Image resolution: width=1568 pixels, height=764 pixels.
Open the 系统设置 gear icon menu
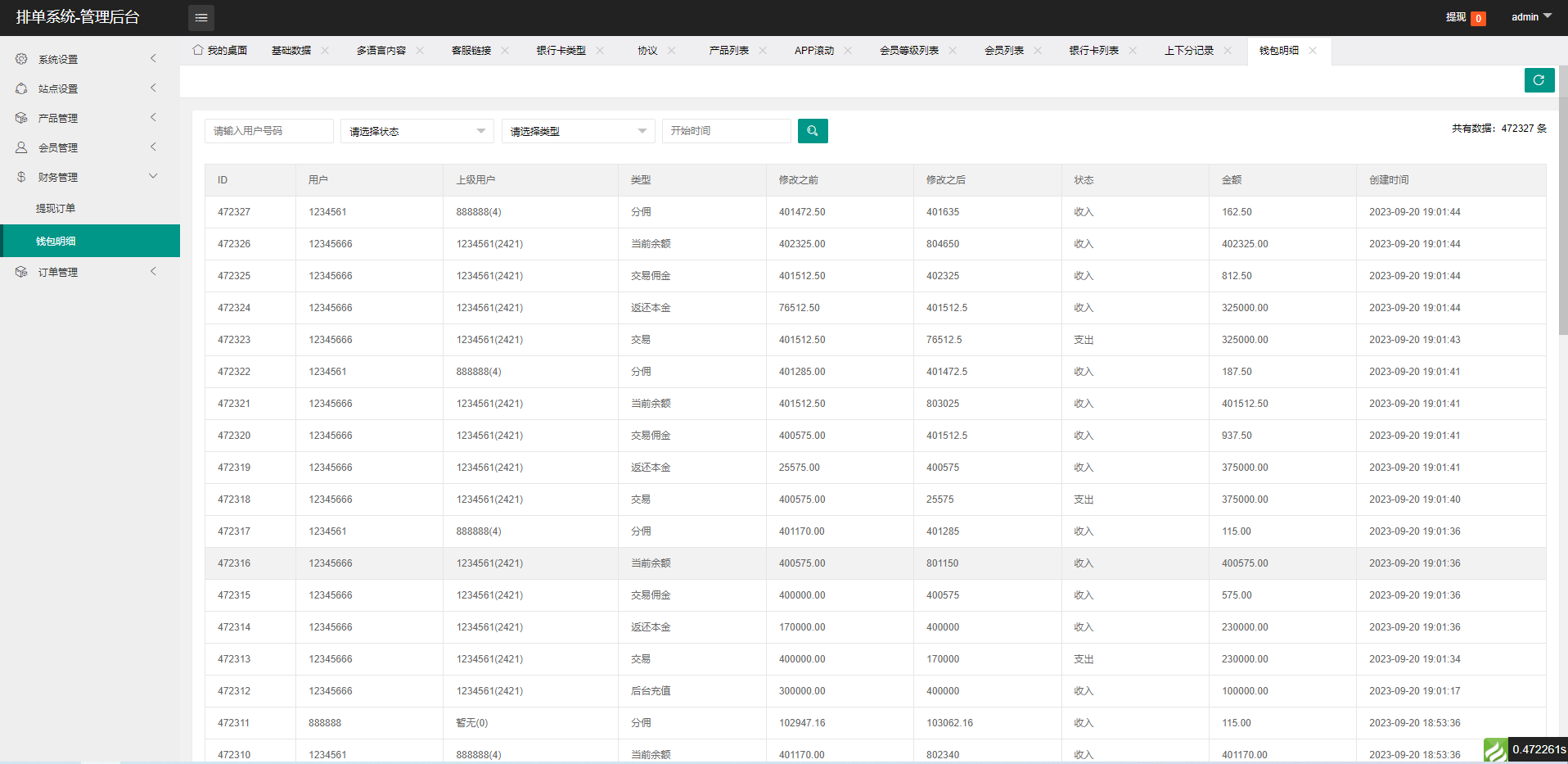pyautogui.click(x=20, y=58)
